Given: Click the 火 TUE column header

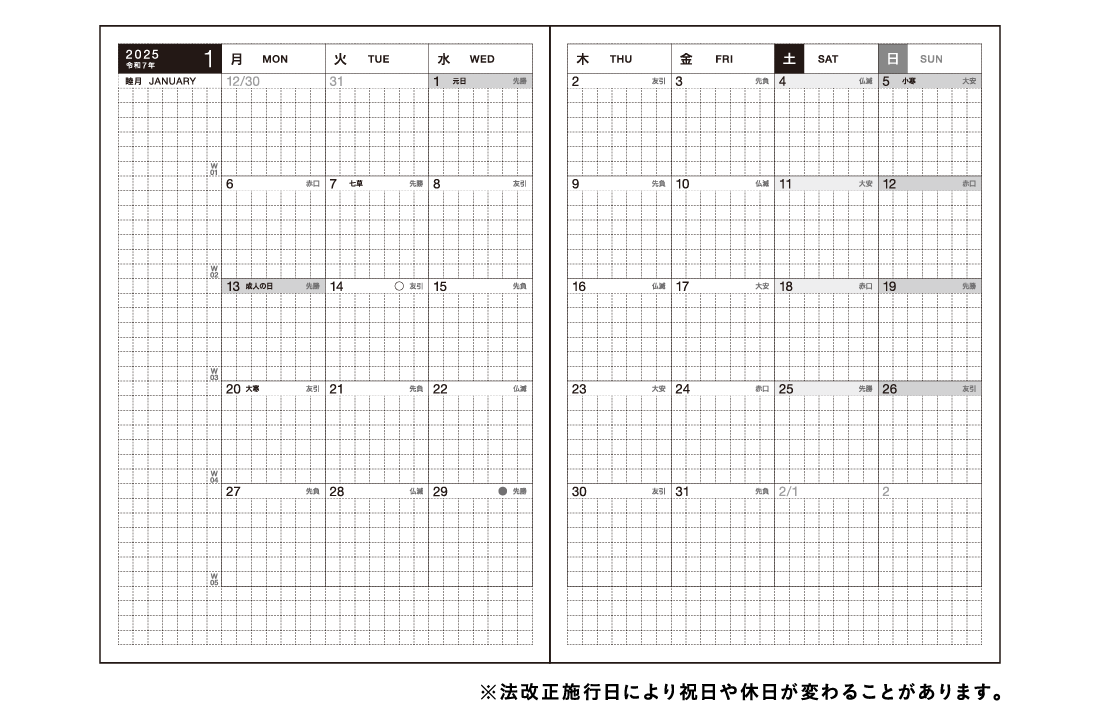Looking at the screenshot, I should pyautogui.click(x=376, y=59).
